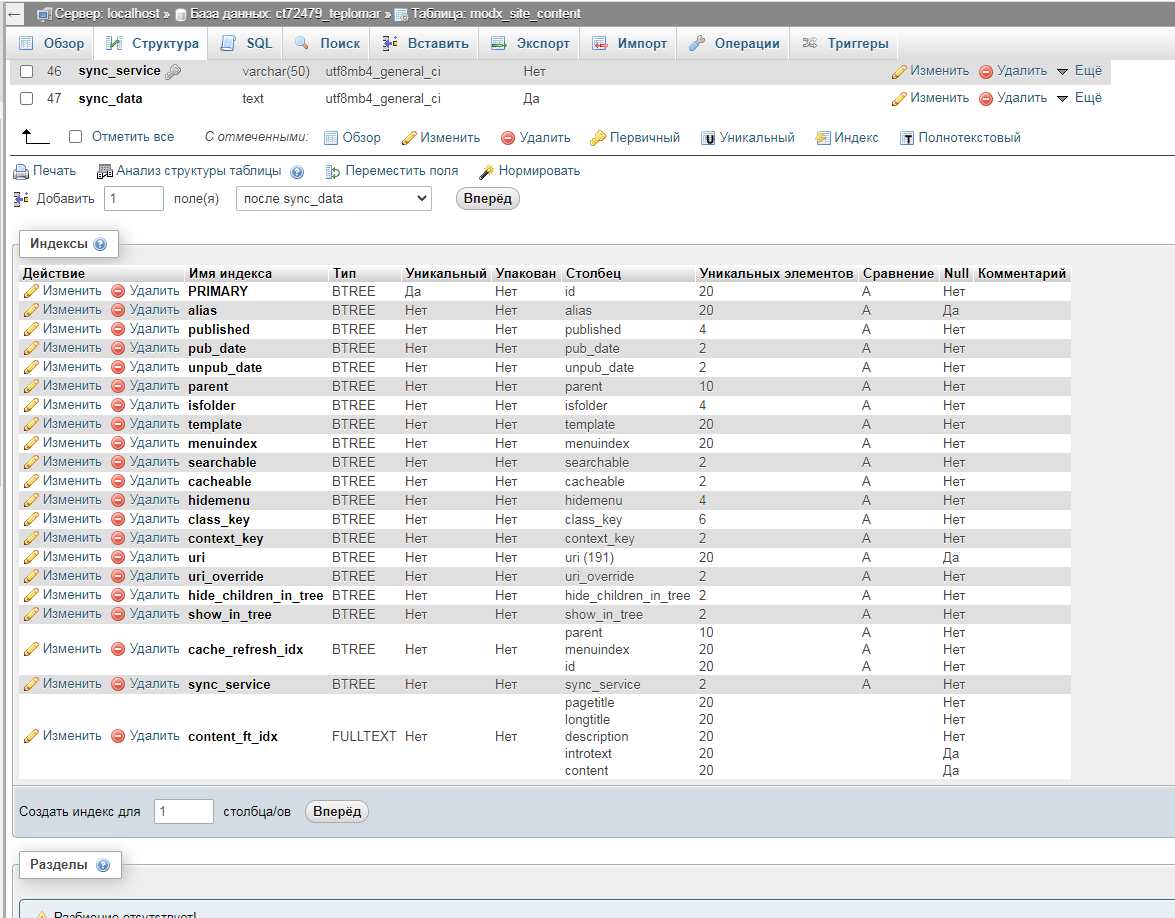Open the Импорт tab
The width and height of the screenshot is (1175, 918).
[x=629, y=43]
